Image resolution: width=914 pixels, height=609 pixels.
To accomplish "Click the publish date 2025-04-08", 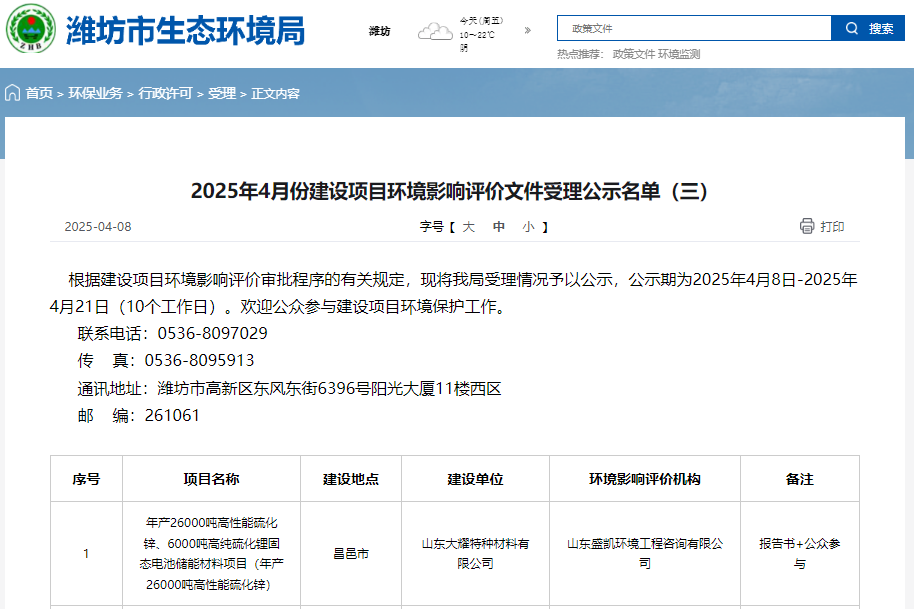I will (x=97, y=227).
